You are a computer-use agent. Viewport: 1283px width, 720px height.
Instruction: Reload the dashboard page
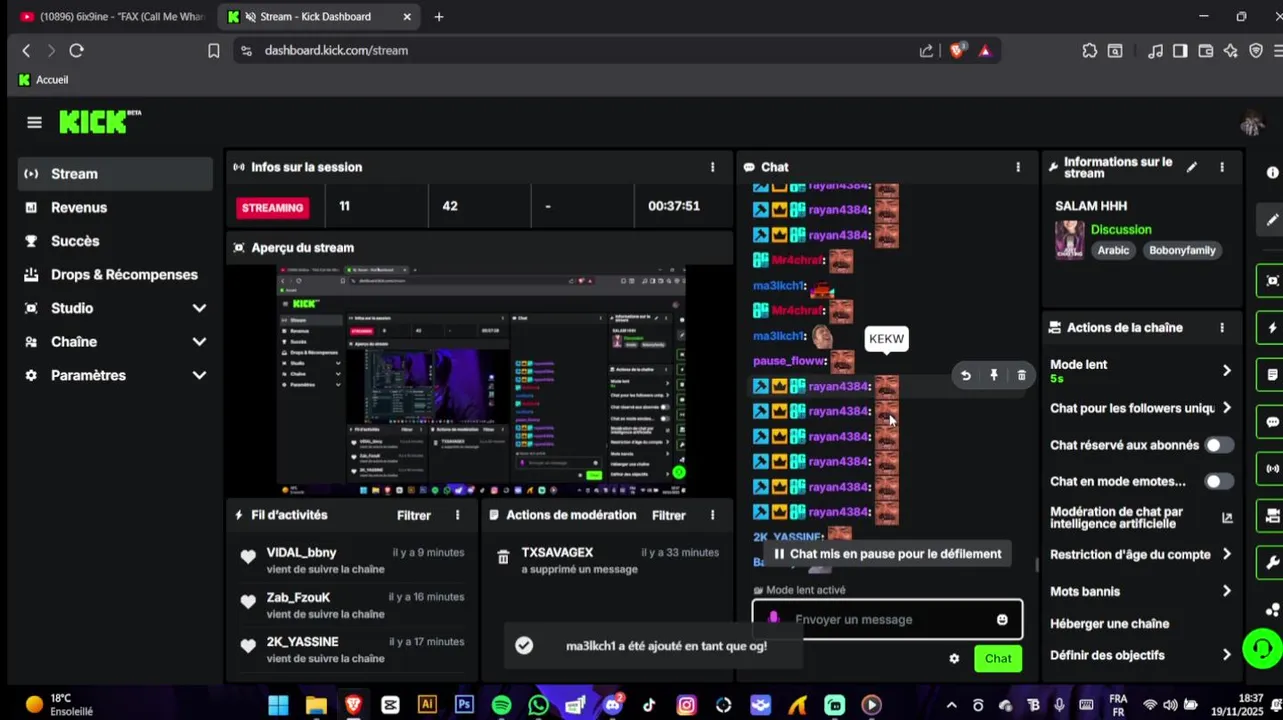point(76,50)
